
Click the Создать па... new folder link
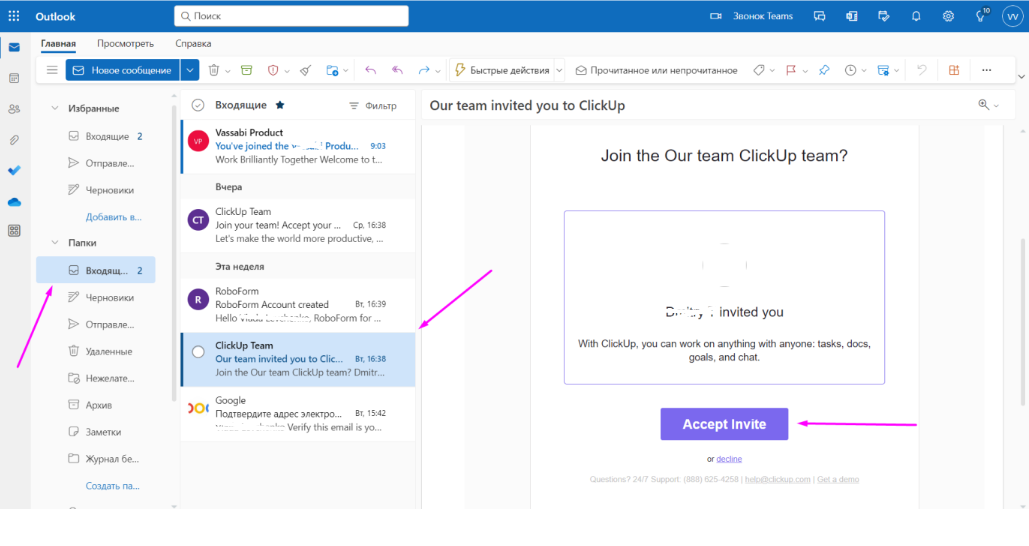click(112, 486)
